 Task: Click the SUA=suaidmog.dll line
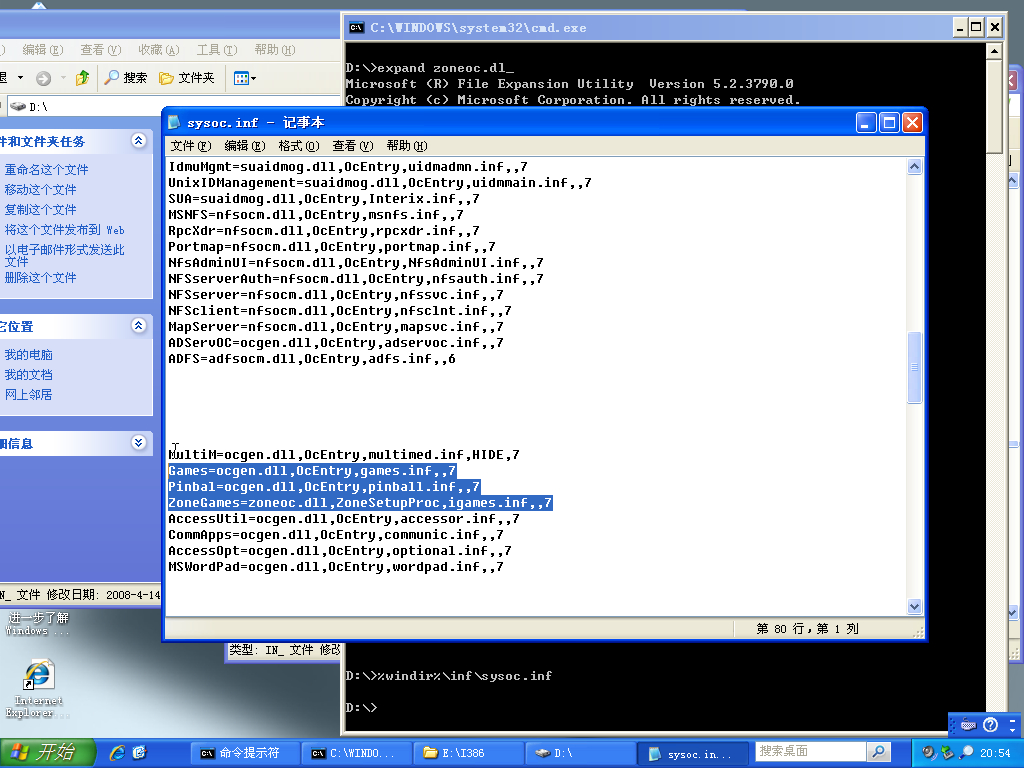pyautogui.click(x=324, y=199)
